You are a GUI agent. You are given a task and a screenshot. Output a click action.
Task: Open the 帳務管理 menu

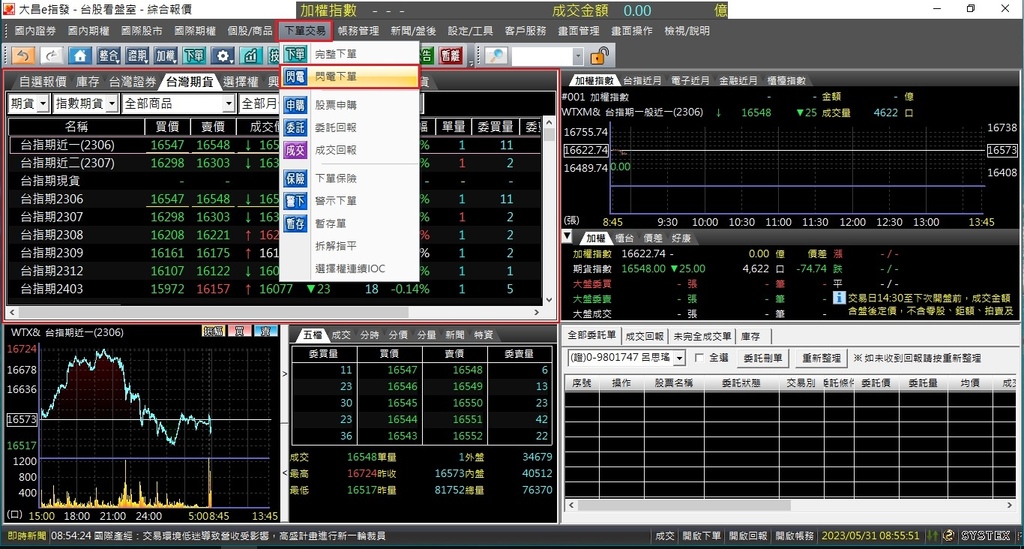[x=358, y=31]
